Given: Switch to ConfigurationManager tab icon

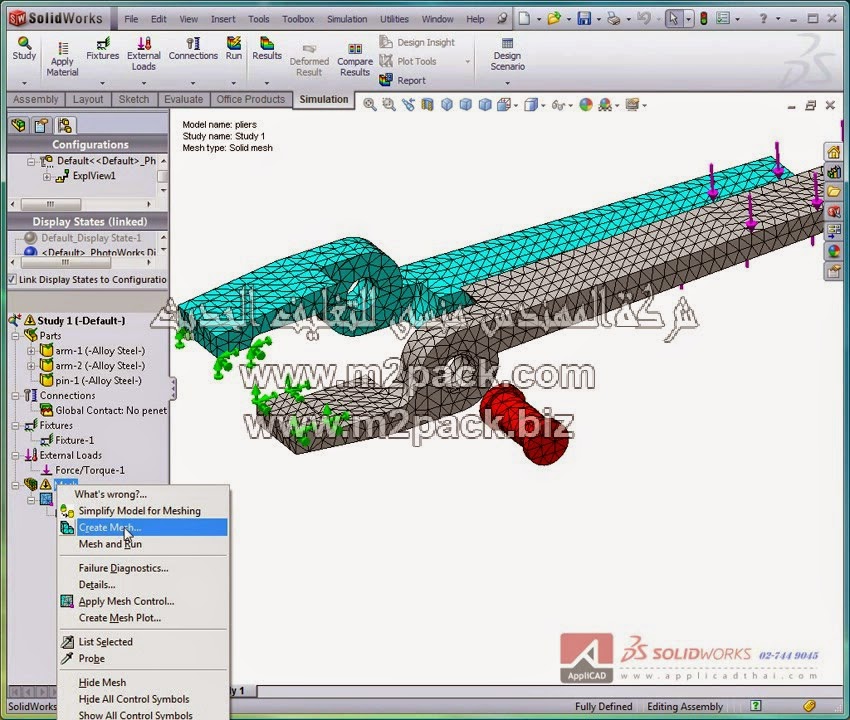Looking at the screenshot, I should (x=65, y=126).
